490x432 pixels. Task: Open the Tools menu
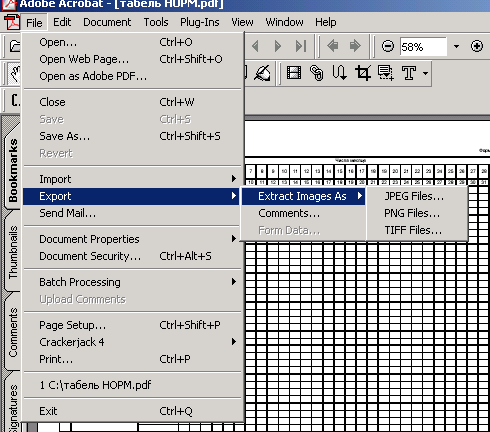pos(156,22)
